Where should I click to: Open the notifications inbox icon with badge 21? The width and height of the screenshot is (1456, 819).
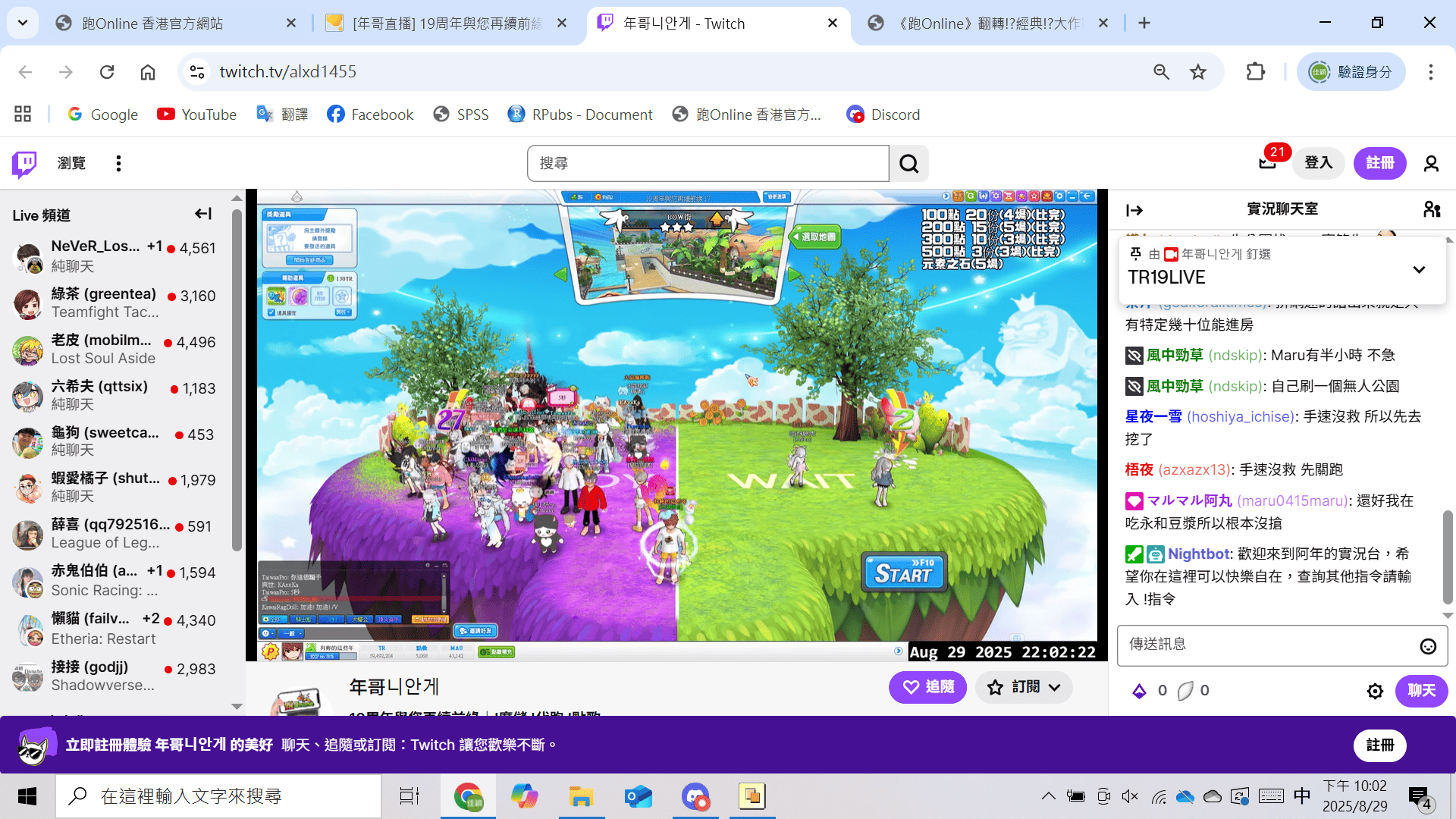click(x=1268, y=162)
